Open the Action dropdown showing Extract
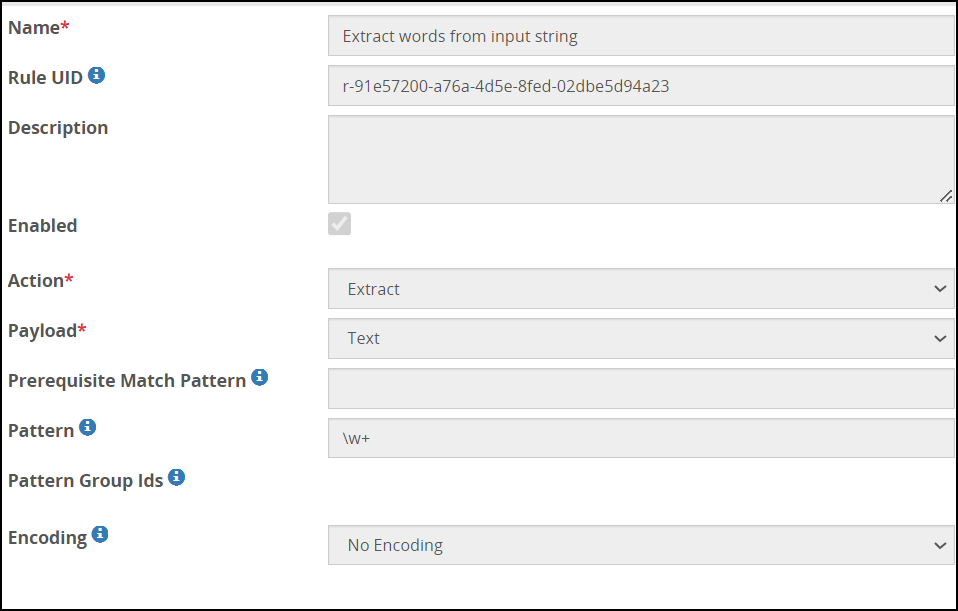Viewport: 958px width, 611px height. click(640, 289)
